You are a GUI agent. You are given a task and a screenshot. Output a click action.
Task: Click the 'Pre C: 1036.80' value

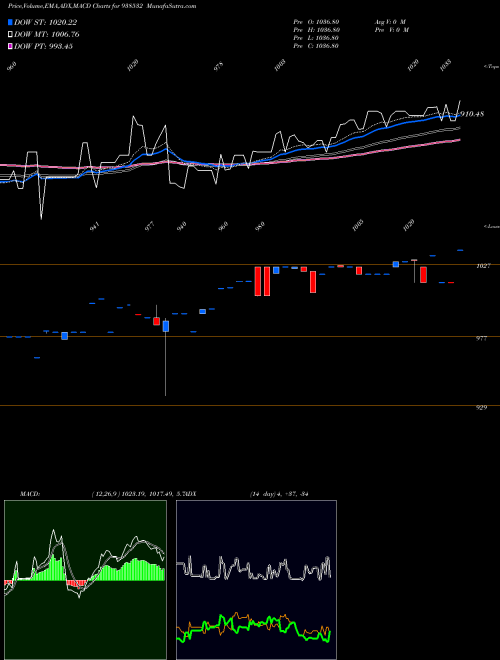(316, 46)
